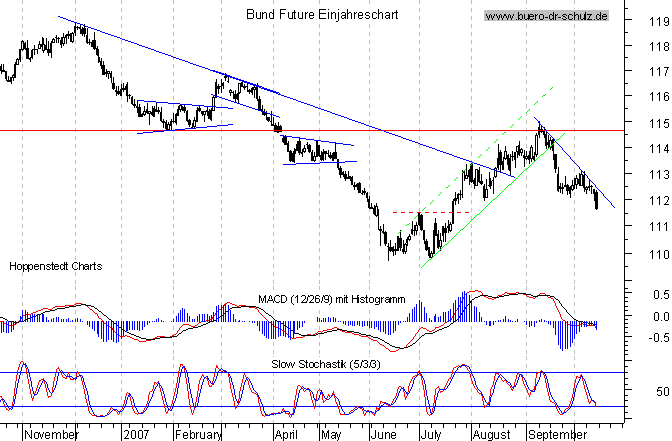Click the short red dashed line near July
The height and width of the screenshot is (441, 672).
tap(406, 212)
